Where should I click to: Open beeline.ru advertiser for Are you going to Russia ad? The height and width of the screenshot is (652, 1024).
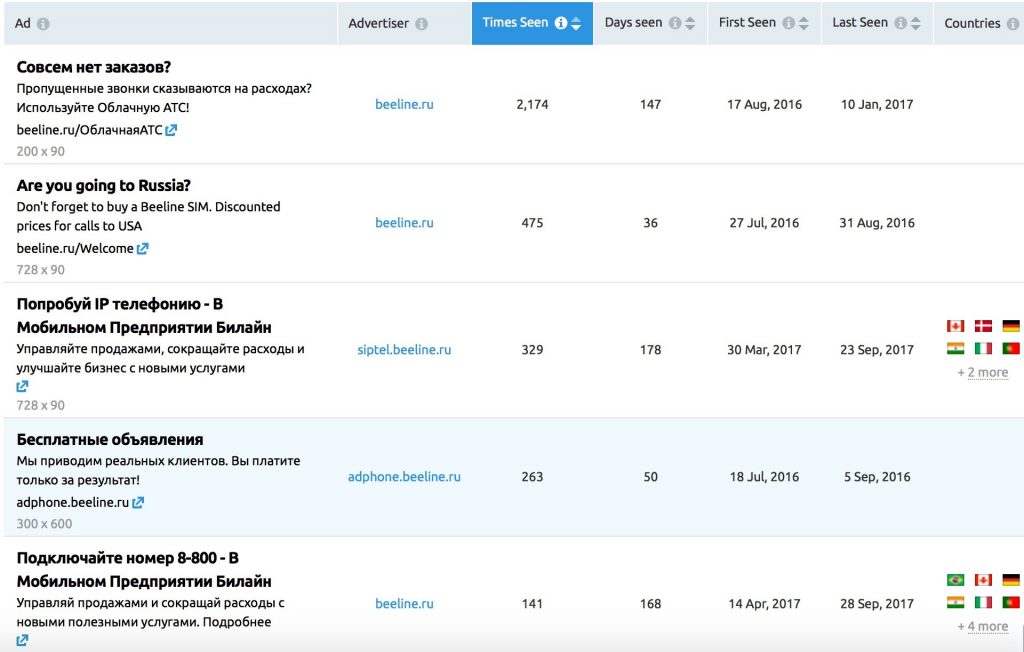coord(404,223)
